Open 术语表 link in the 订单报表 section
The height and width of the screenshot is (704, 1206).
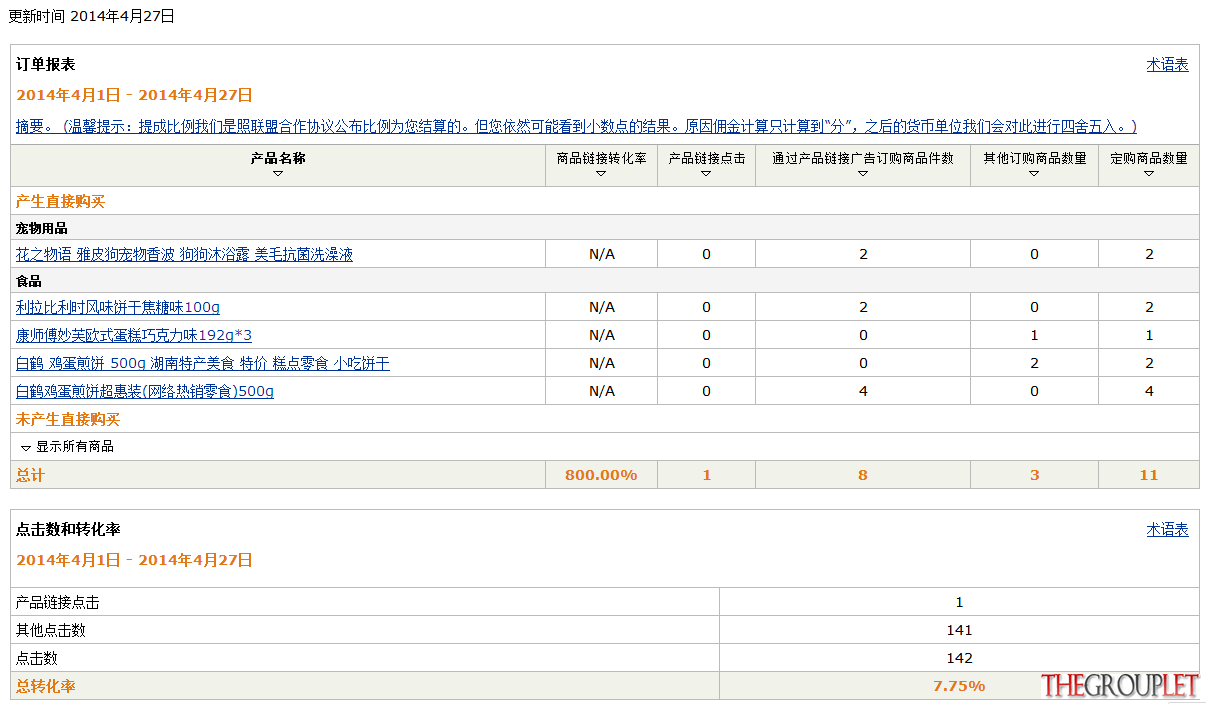(x=1167, y=65)
